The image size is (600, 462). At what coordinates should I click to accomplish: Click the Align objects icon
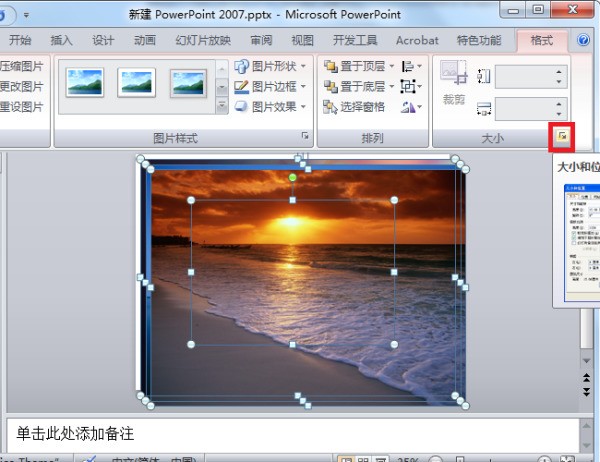410,66
